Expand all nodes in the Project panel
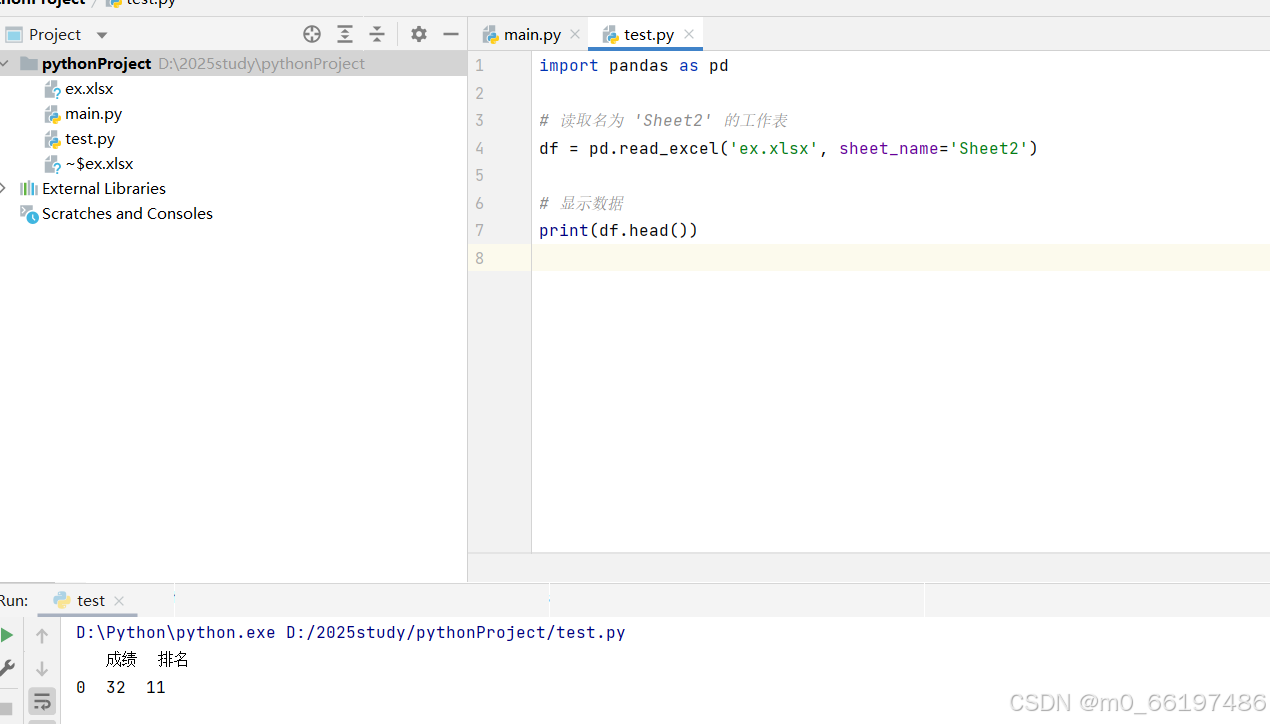Image resolution: width=1270 pixels, height=724 pixels. (x=344, y=33)
